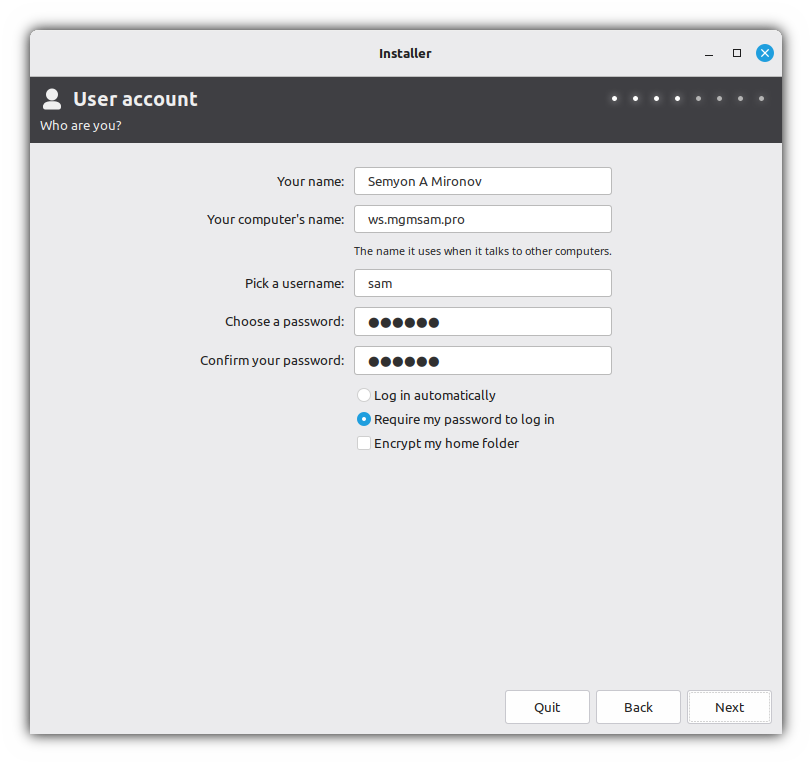This screenshot has width=812, height=764.
Task: Click Back to return to previous step
Action: [638, 707]
